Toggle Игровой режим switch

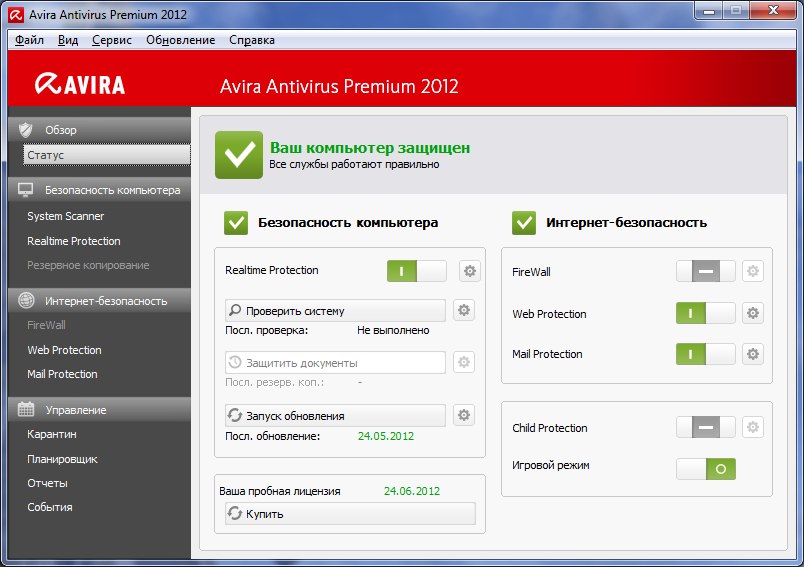pos(706,469)
